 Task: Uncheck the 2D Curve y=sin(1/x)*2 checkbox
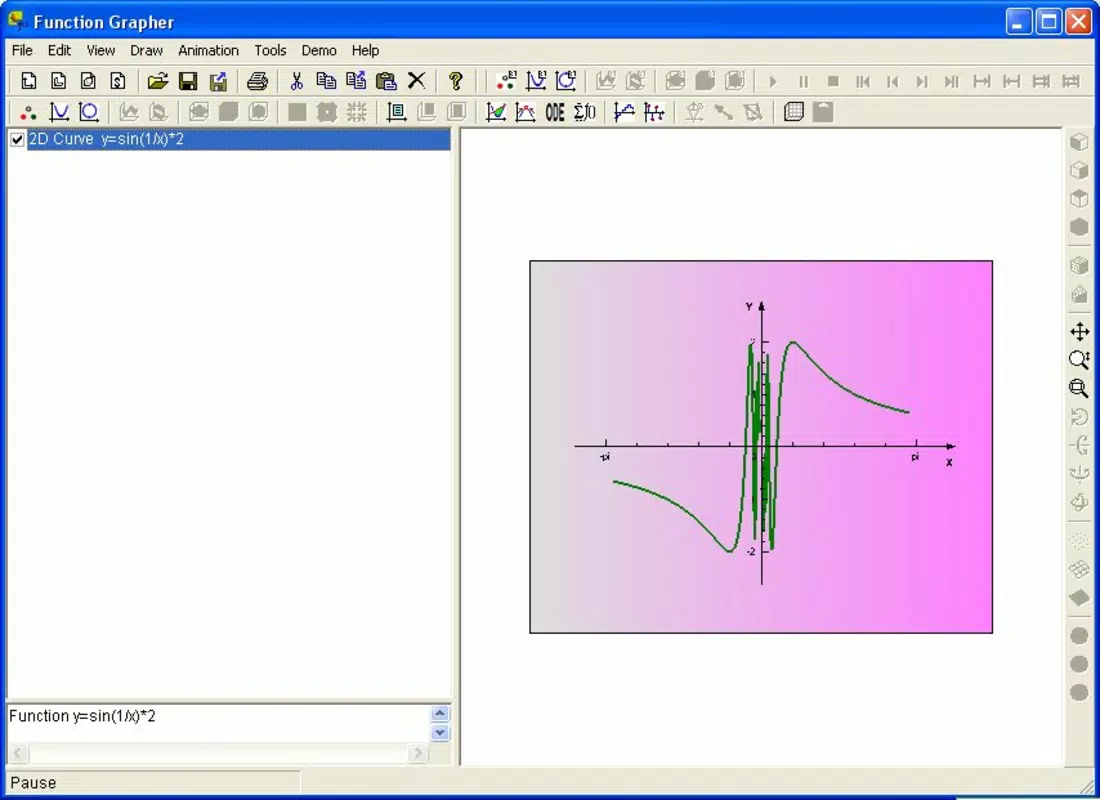point(18,140)
